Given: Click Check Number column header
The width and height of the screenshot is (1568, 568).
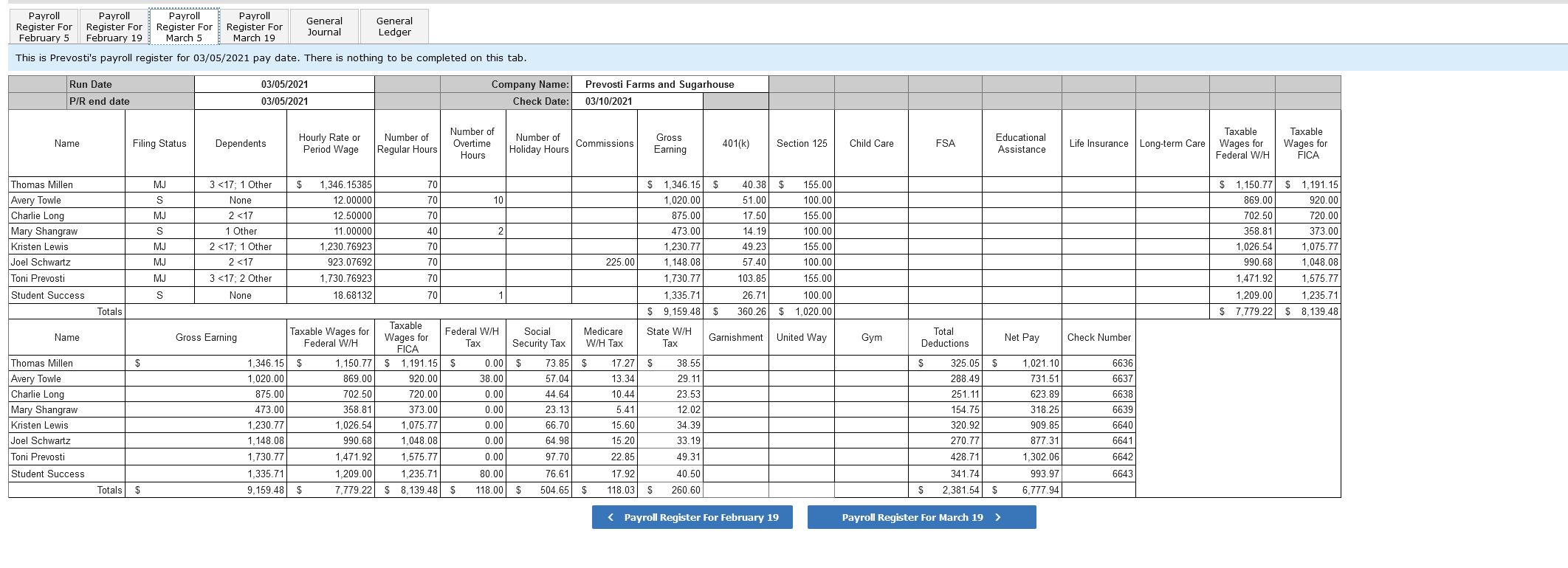Looking at the screenshot, I should [1099, 337].
